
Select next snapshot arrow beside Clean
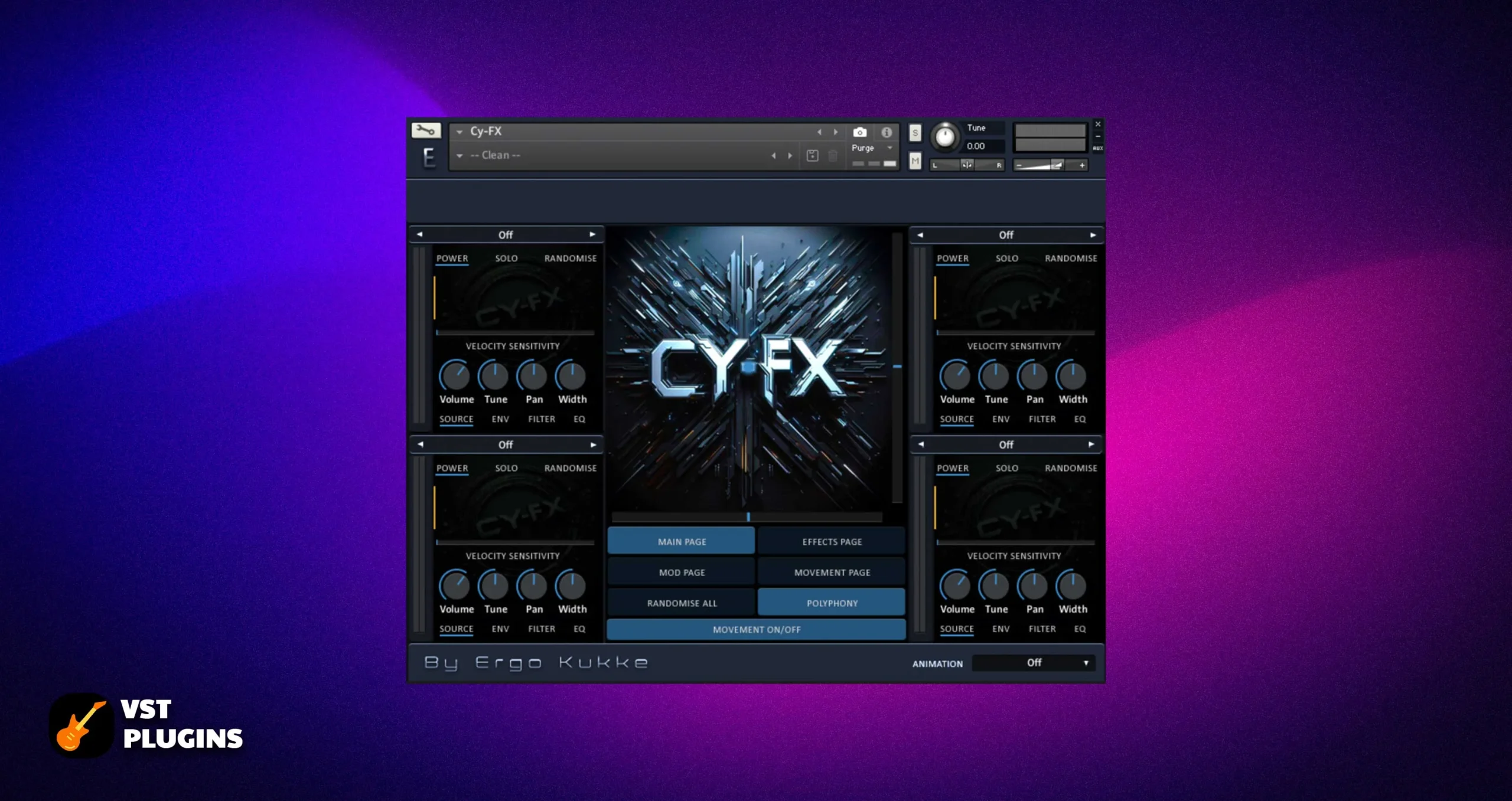coord(790,156)
